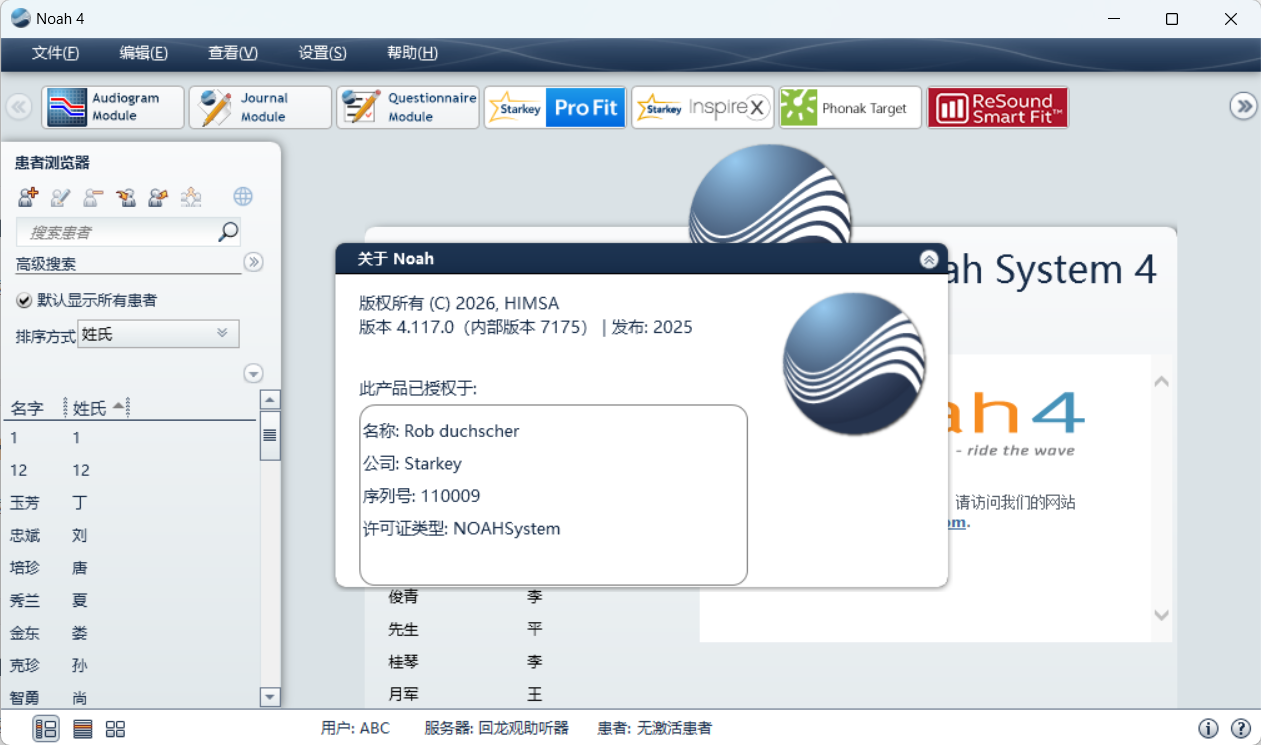The height and width of the screenshot is (745, 1261).
Task: Switch to second list view layout icon
Action: [x=83, y=729]
